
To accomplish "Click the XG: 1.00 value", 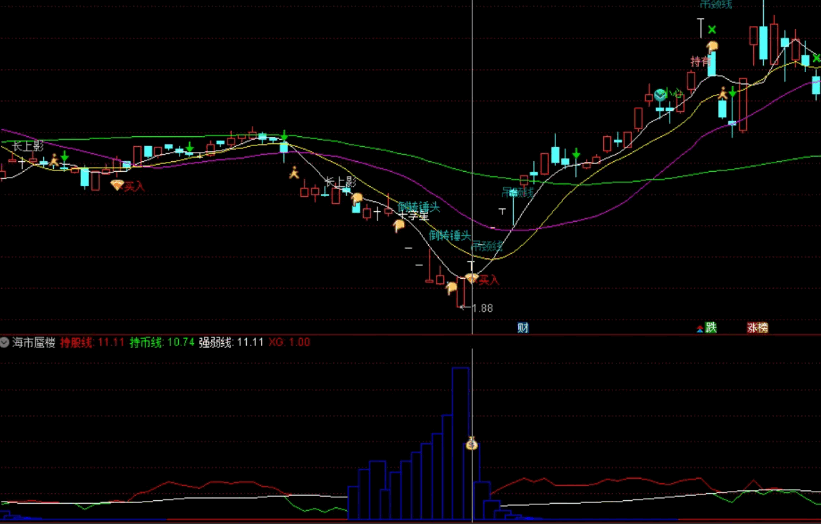I will click(x=289, y=342).
